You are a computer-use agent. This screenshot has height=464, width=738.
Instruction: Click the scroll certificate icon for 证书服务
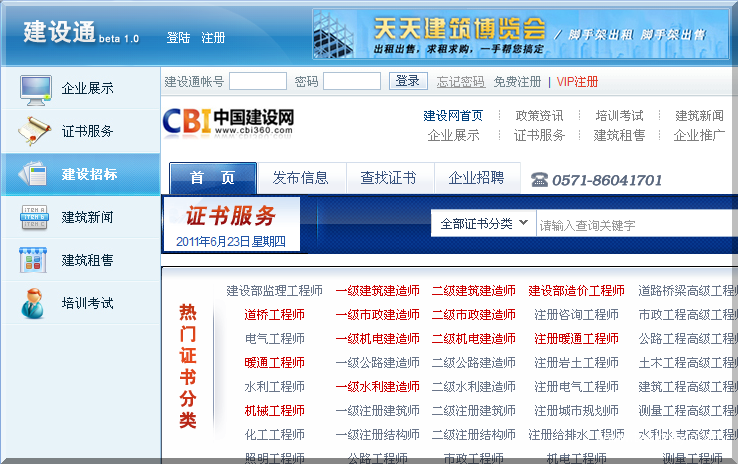click(x=36, y=131)
